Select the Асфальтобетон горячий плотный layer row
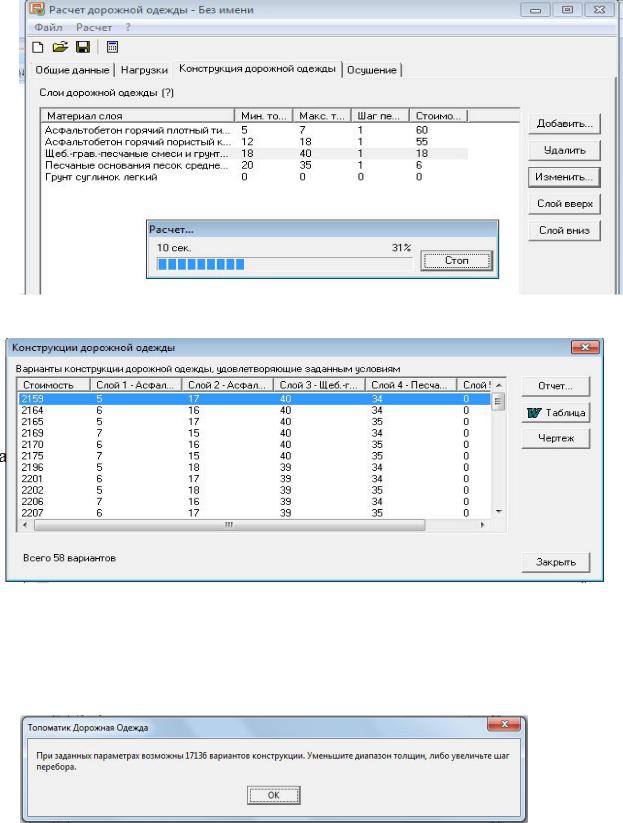Screen dimensions: 623x823 coord(255,130)
